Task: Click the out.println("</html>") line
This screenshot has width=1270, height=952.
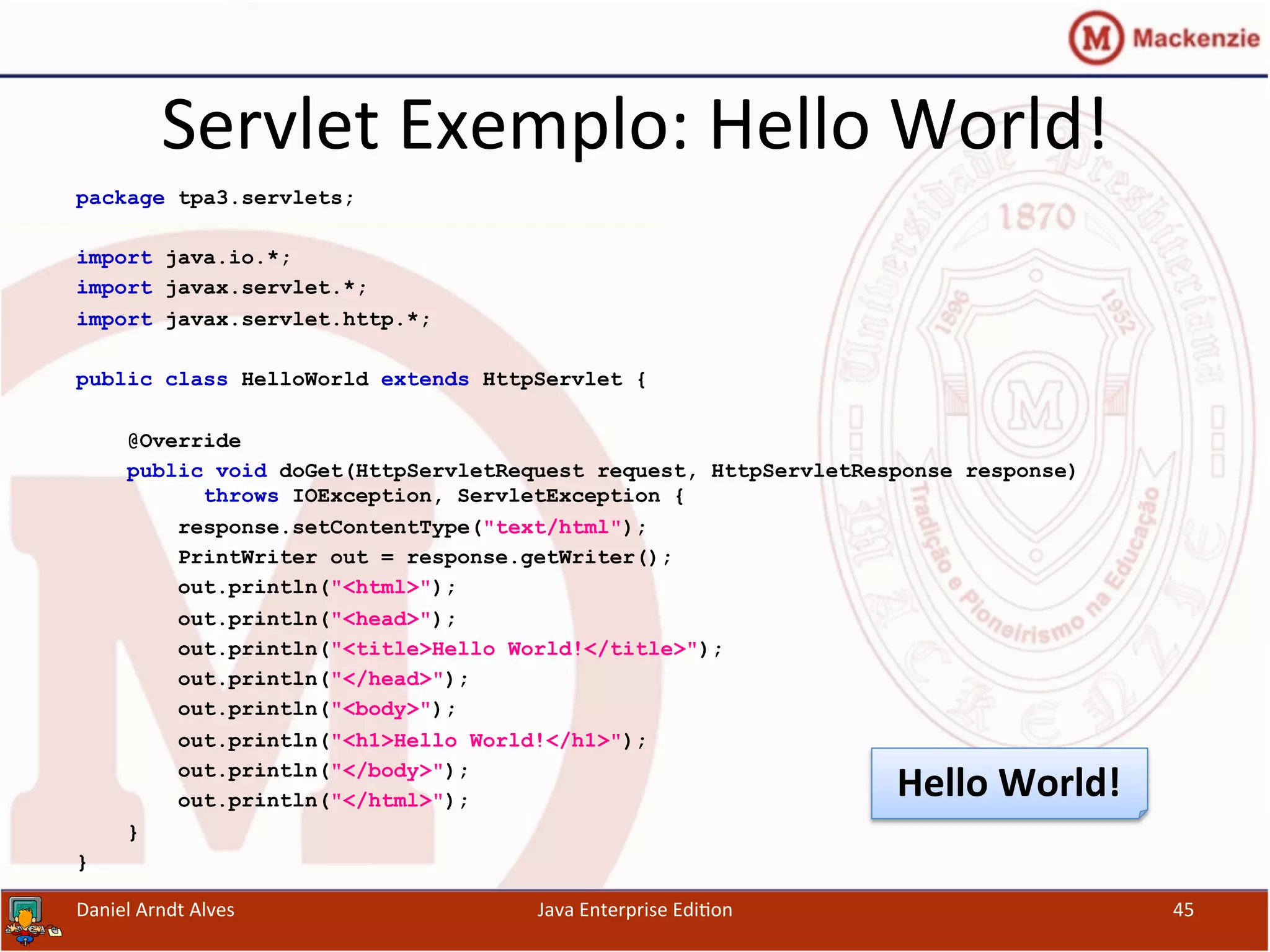Action: tap(323, 801)
